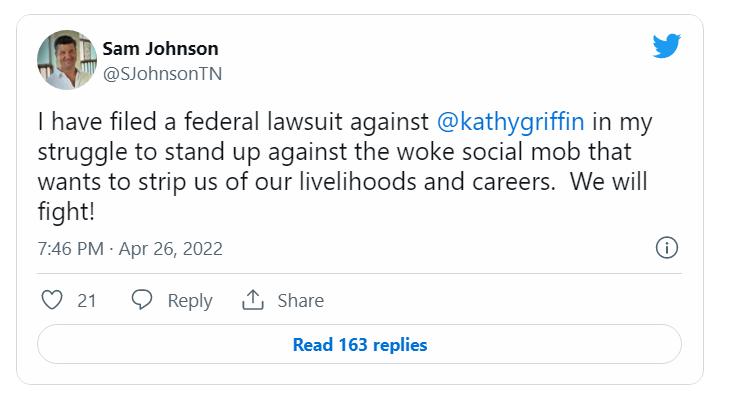Click the tweet line starting 'struggle to stand'
Screen dimensions: 732x399
coord(334,152)
